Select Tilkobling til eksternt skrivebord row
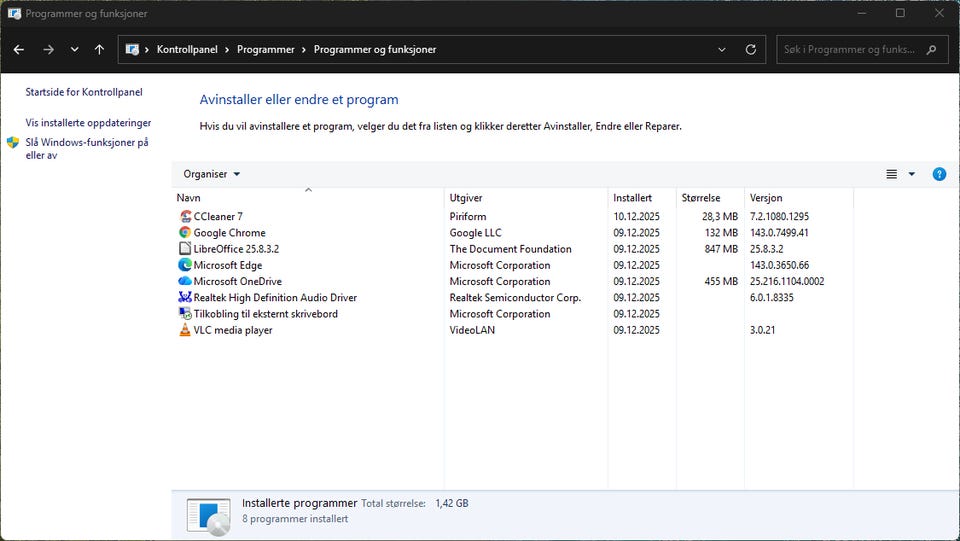The width and height of the screenshot is (960, 541). (x=266, y=313)
